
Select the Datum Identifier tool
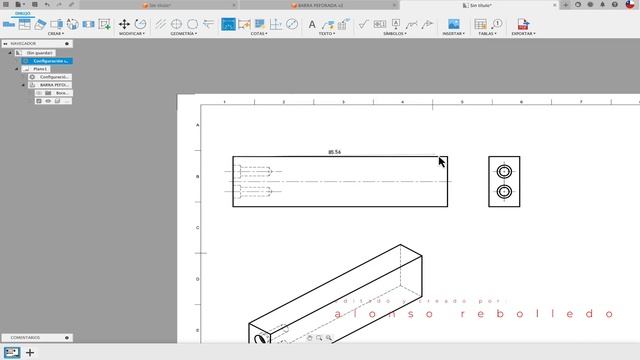(396, 24)
